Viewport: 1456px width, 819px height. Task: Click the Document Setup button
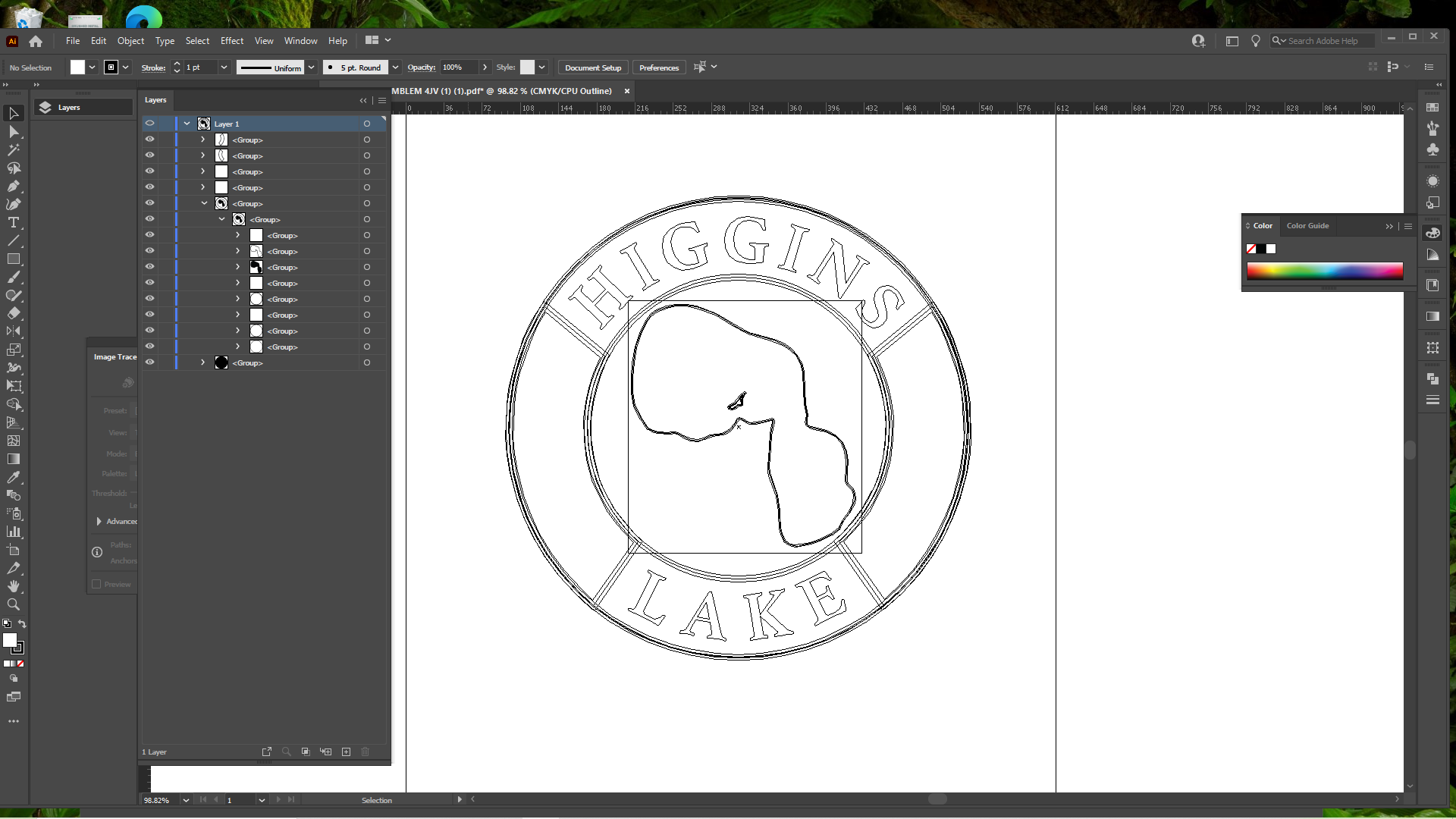coord(593,67)
